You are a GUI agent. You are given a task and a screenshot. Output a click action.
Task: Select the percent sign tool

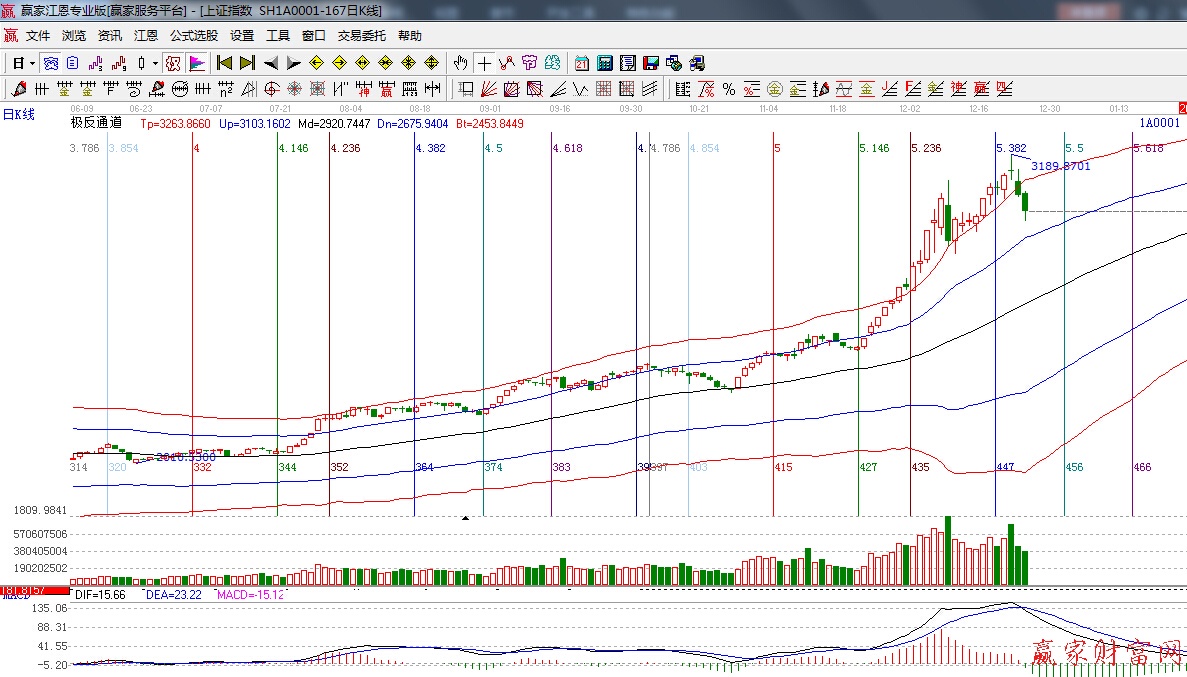(729, 89)
